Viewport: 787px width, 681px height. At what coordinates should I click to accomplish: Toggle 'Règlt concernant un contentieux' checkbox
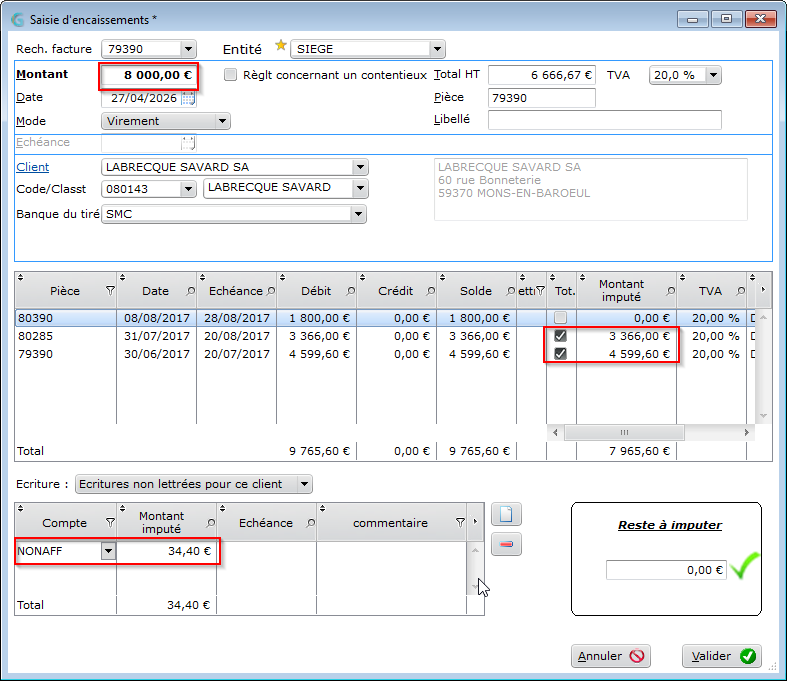230,75
